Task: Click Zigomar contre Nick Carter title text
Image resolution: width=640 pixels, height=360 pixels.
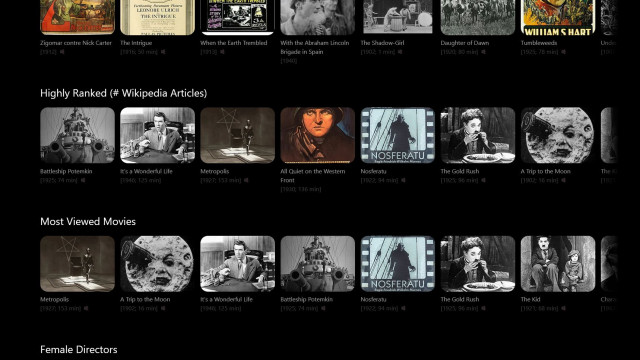Action: (76, 43)
